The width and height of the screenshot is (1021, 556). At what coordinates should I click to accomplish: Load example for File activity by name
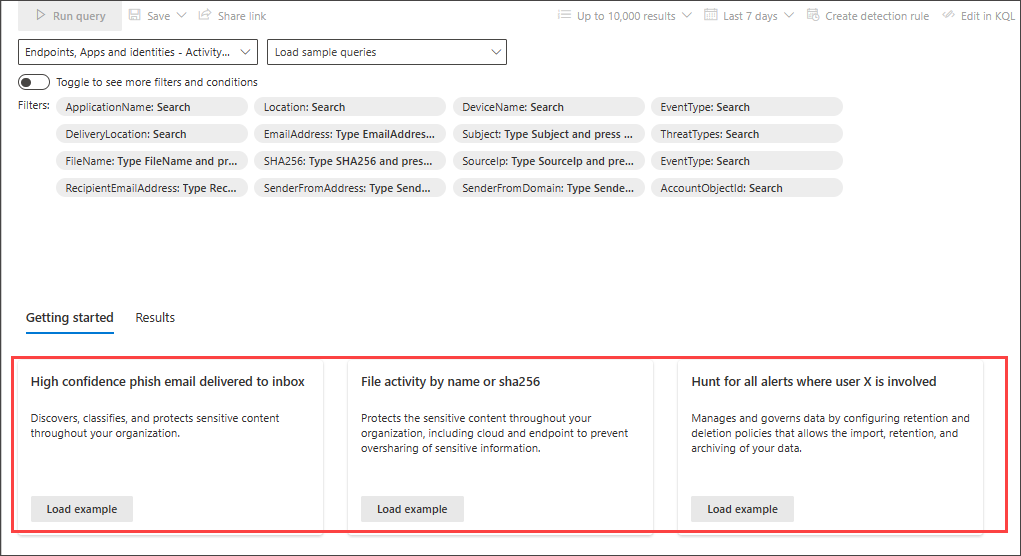tap(412, 509)
